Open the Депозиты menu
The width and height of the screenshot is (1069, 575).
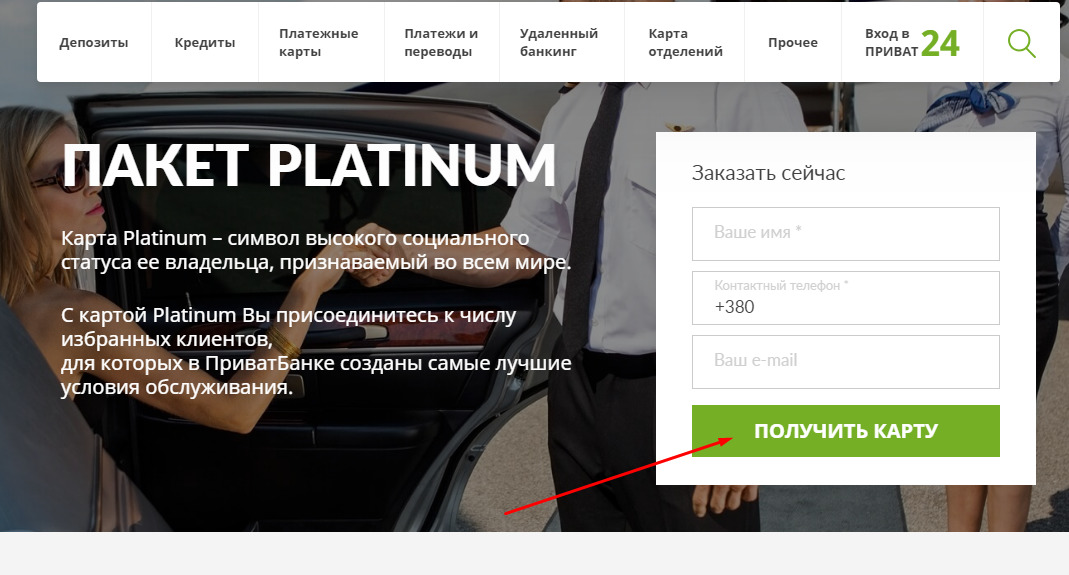click(93, 42)
